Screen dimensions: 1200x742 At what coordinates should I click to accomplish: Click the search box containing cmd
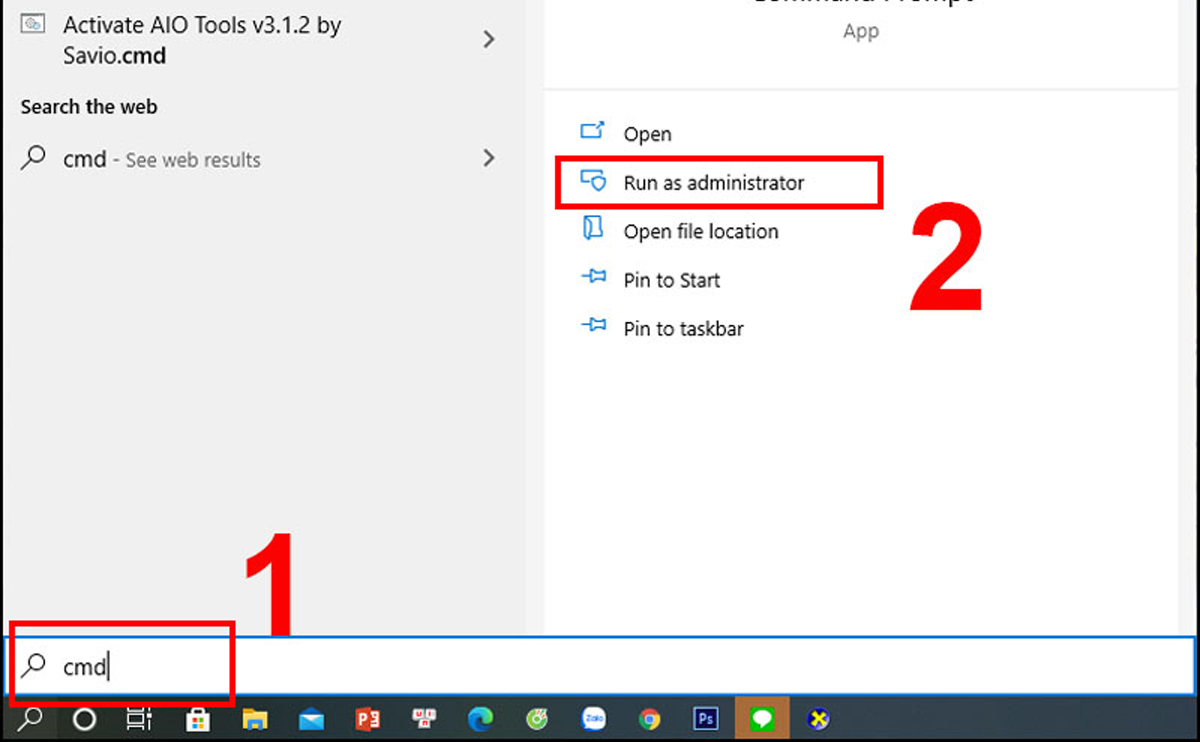[x=600, y=666]
